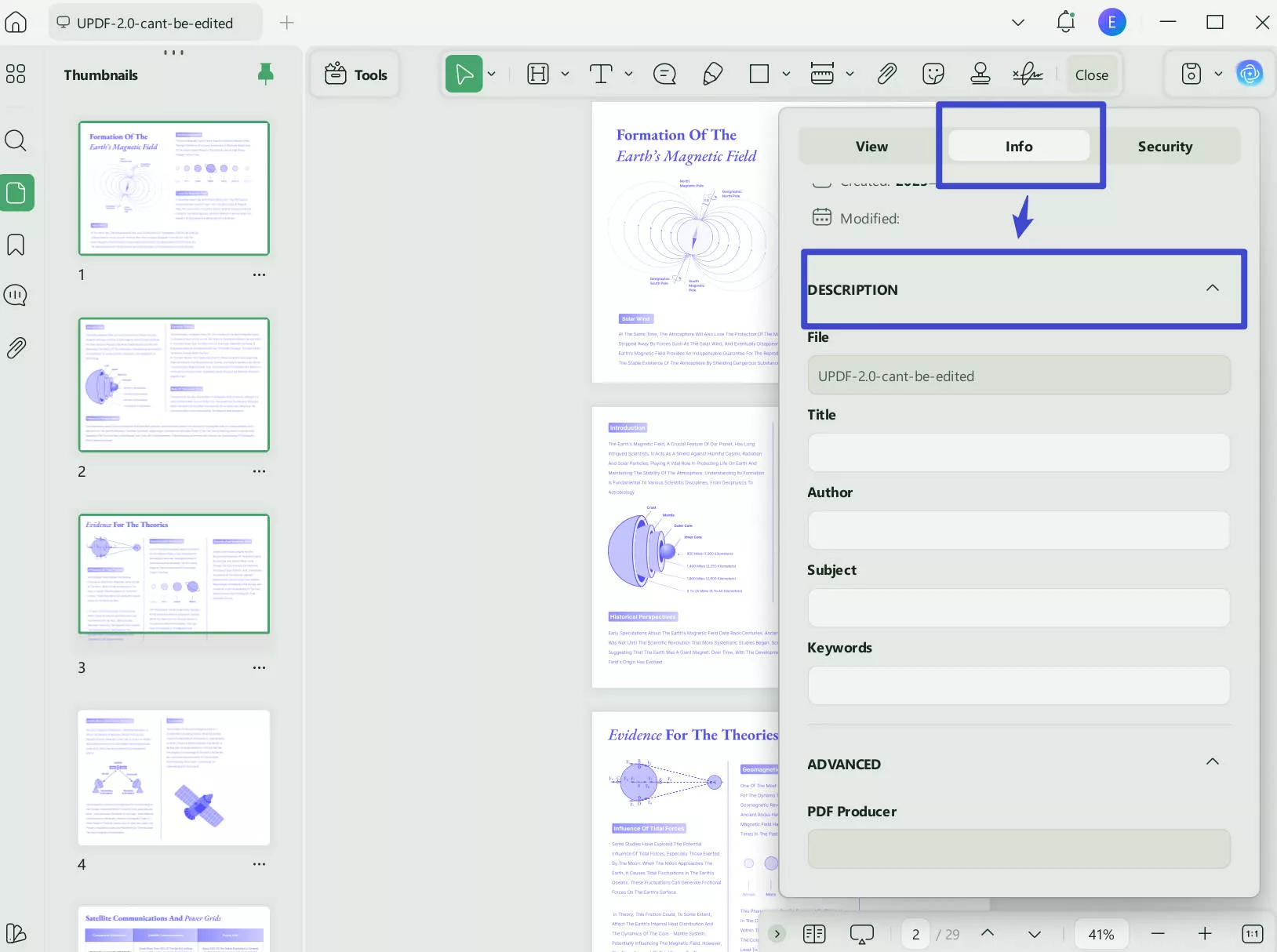Screen dimensions: 1277x952
Task: Collapse the DESCRIPTION section
Action: coord(1213,288)
